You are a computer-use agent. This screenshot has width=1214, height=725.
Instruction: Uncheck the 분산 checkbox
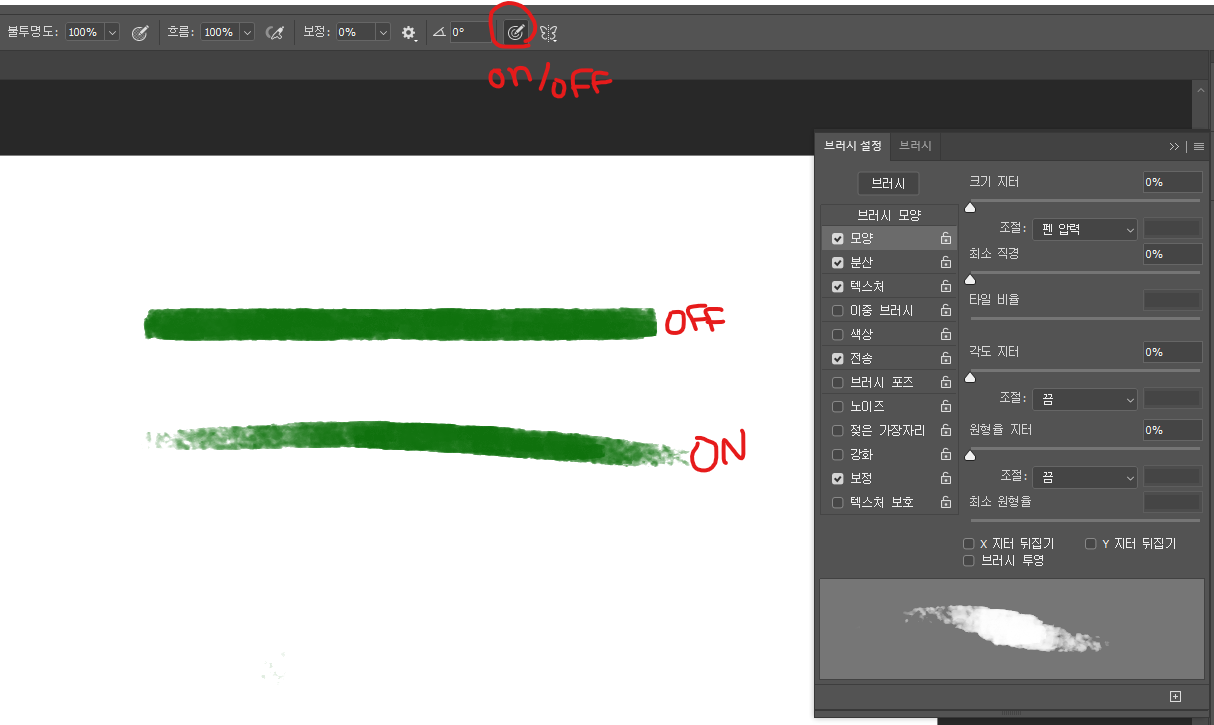pyautogui.click(x=838, y=263)
